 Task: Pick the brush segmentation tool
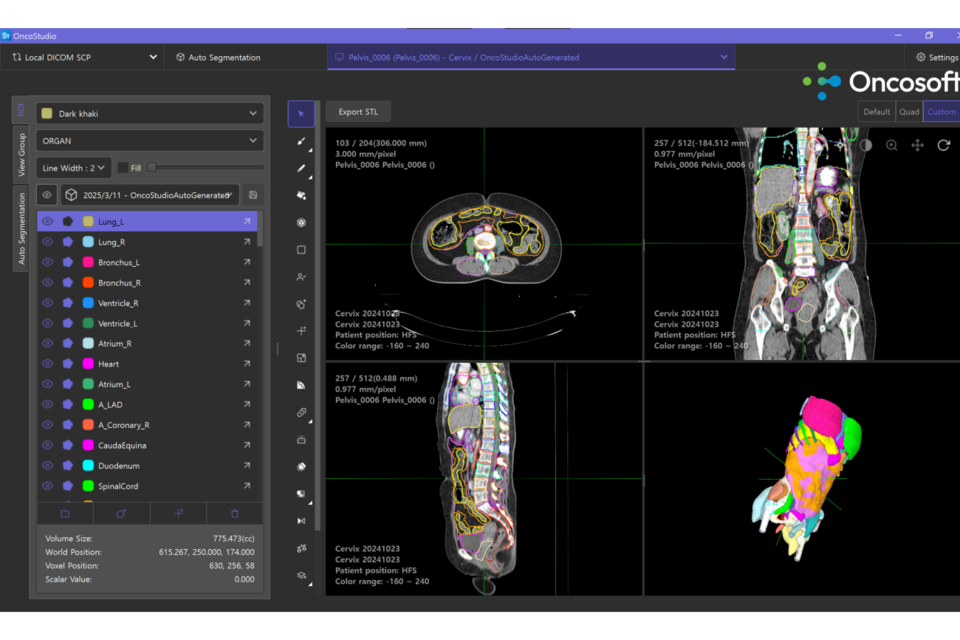[x=301, y=142]
